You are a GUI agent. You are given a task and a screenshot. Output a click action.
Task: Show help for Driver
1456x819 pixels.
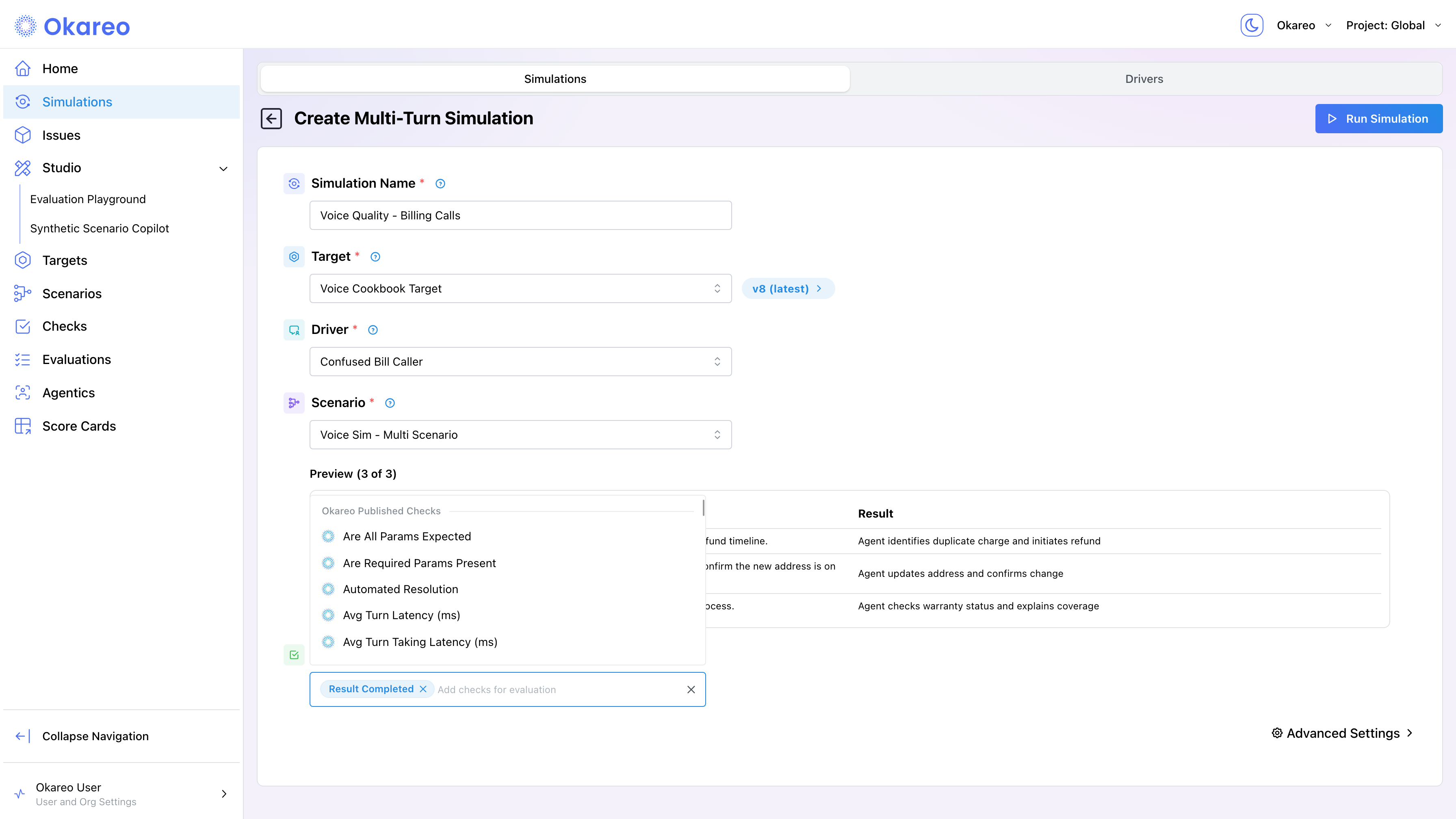tap(373, 329)
